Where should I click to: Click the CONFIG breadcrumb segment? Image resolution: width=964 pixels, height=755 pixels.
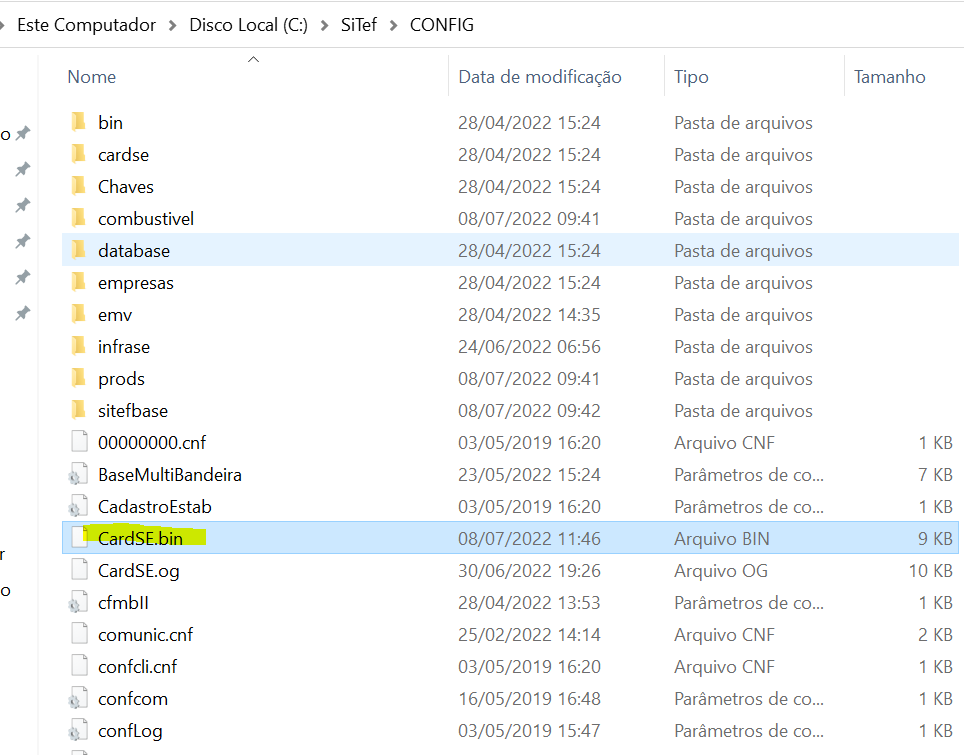(x=442, y=25)
